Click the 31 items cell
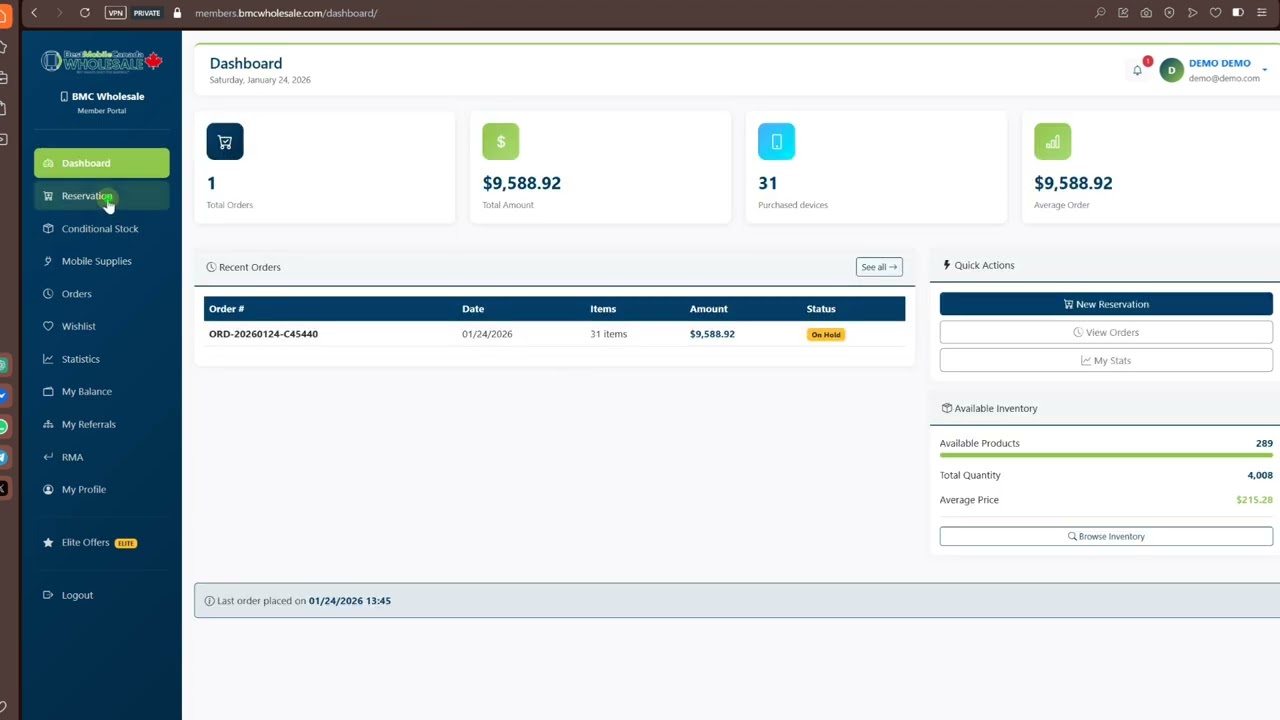Viewport: 1280px width, 720px height. pyautogui.click(x=608, y=334)
